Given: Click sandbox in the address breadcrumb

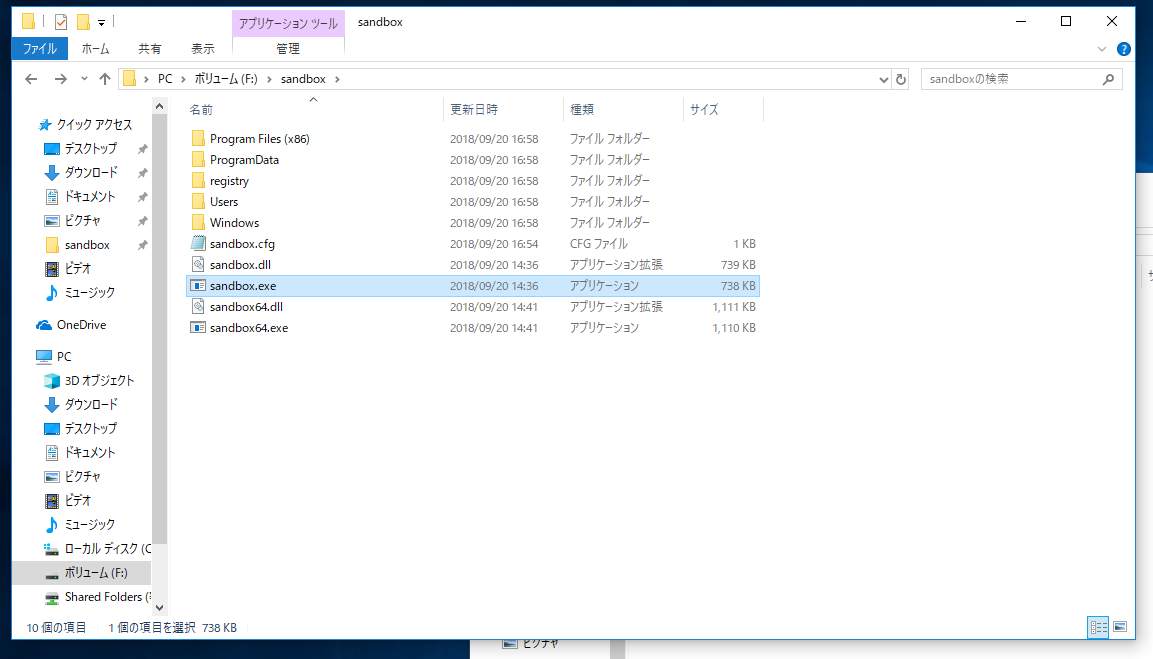Looking at the screenshot, I should tap(303, 79).
